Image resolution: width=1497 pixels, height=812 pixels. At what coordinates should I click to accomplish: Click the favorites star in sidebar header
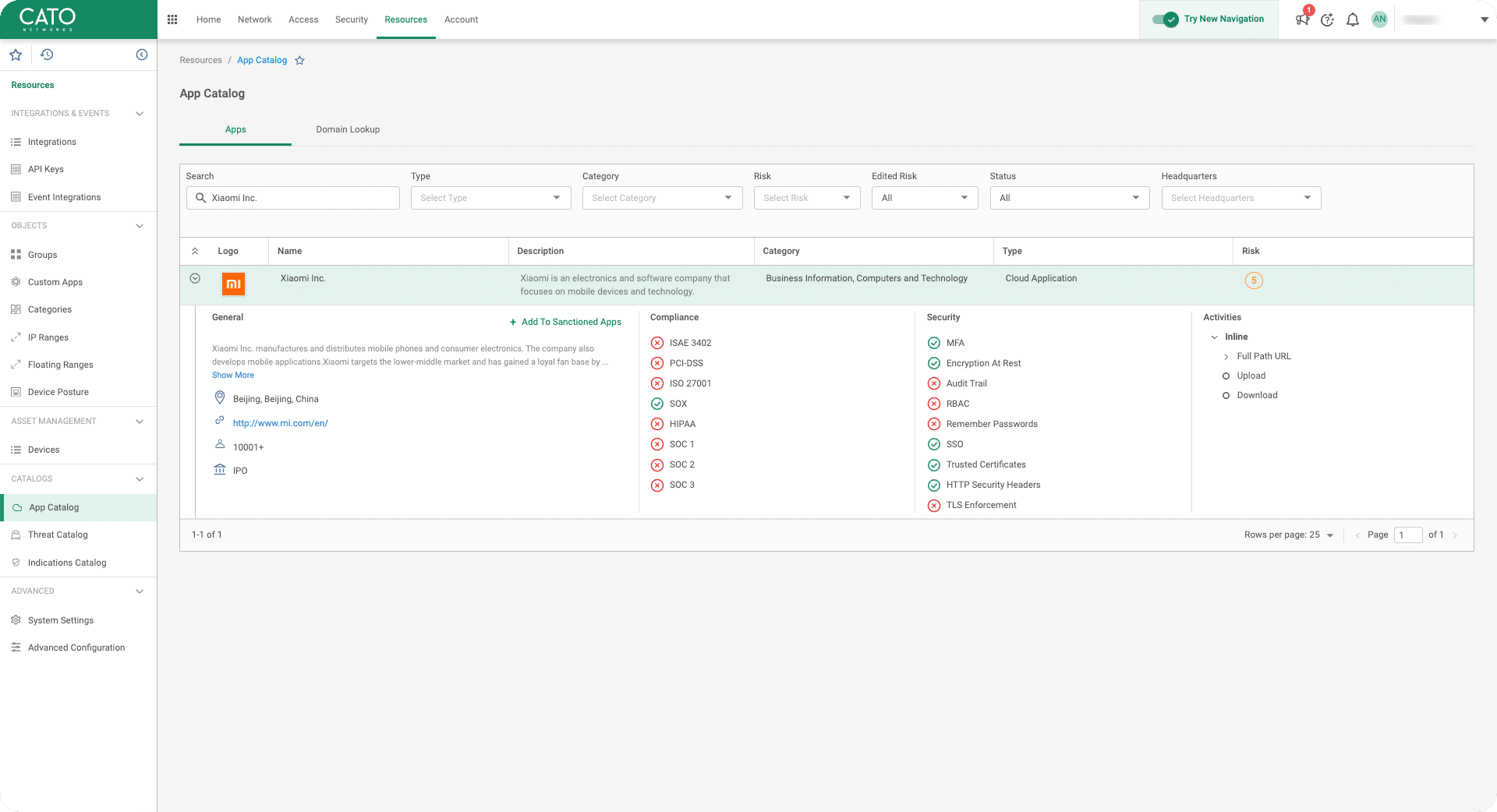[x=16, y=55]
